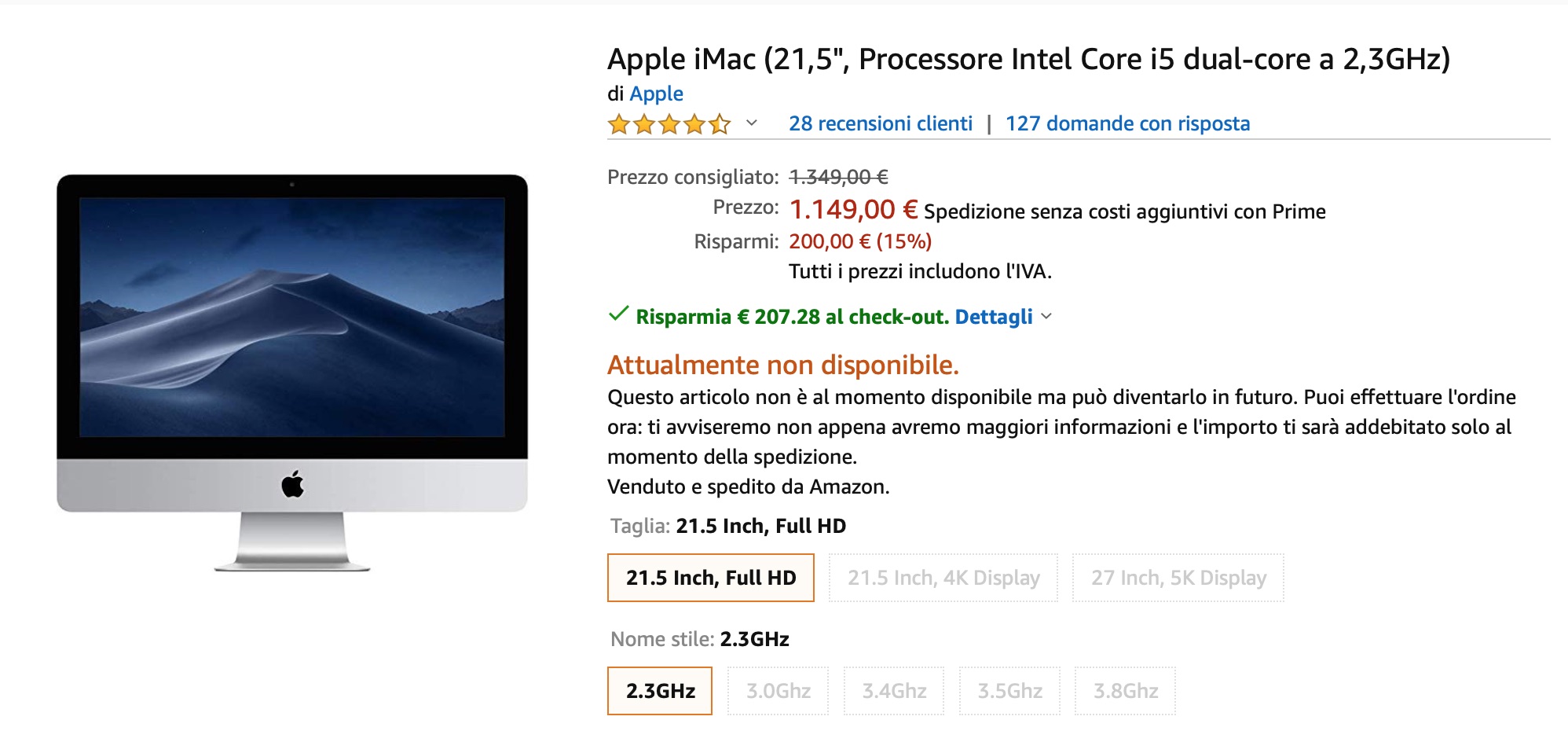Expand the chevron next to Dettagli
1568x731 pixels.
click(x=1046, y=316)
